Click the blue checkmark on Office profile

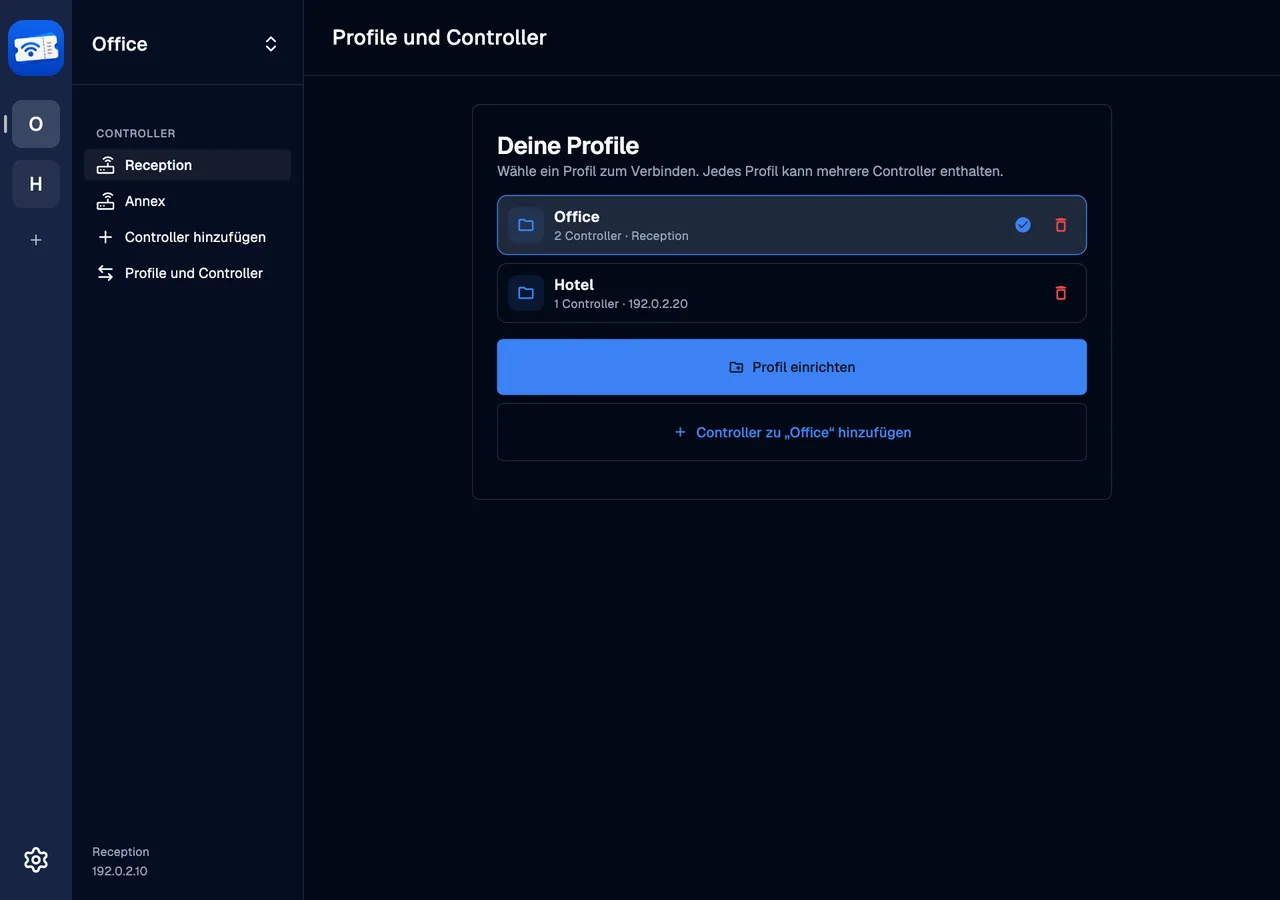[x=1023, y=225]
